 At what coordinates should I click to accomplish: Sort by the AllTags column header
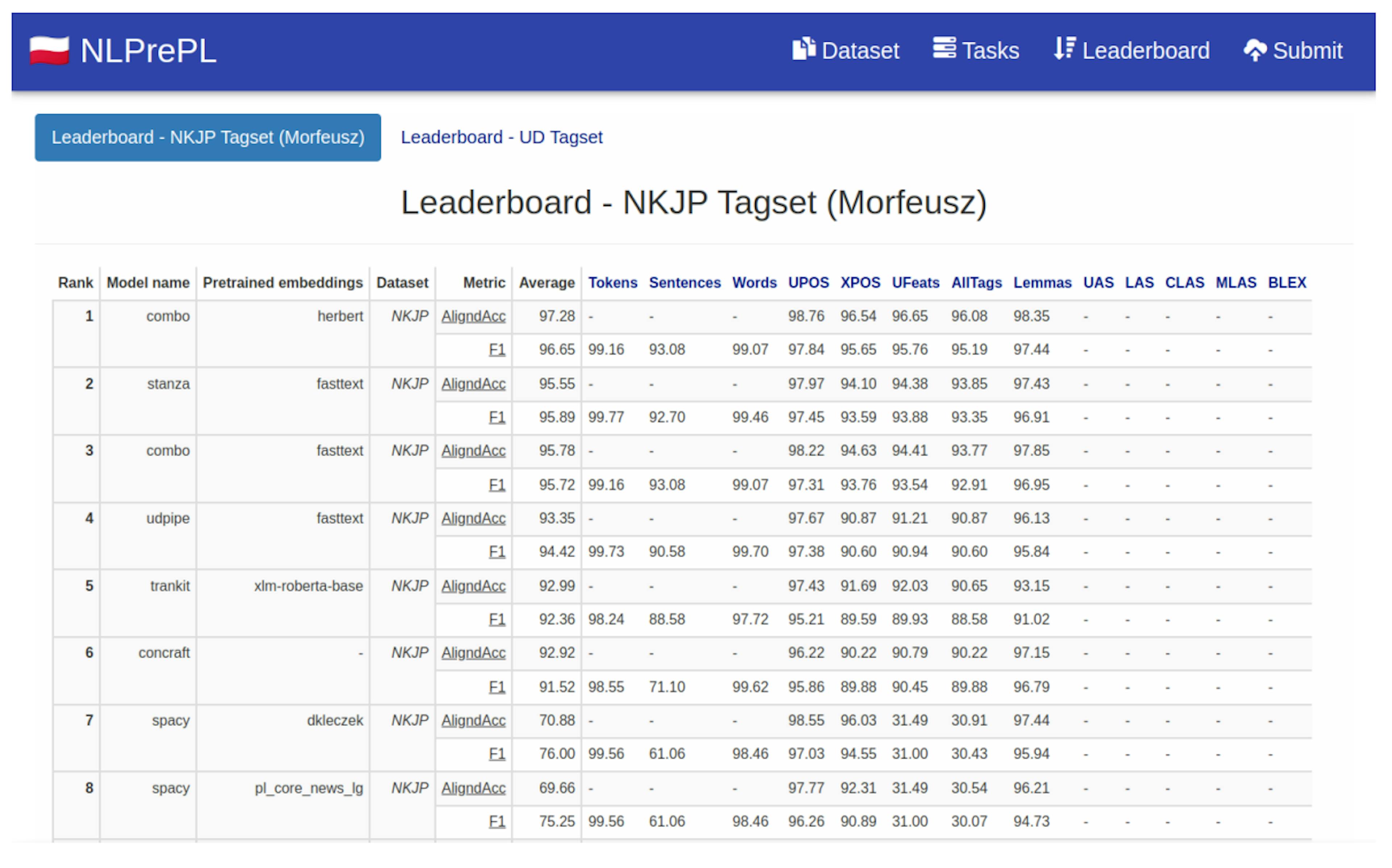977,282
